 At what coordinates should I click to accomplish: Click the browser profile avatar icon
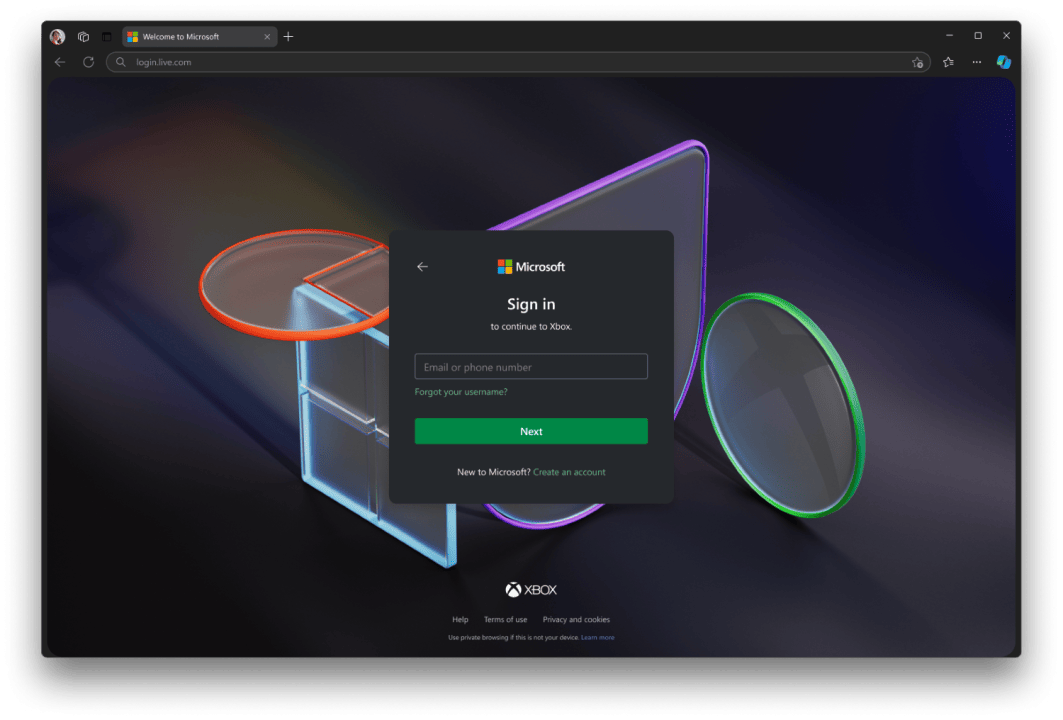click(58, 36)
